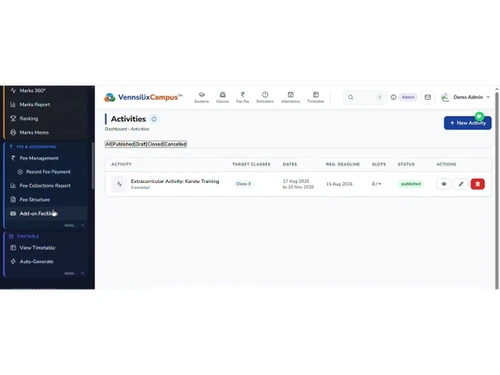500x375 pixels.
Task: Click the help icon next to Activities title
Action: tap(154, 119)
